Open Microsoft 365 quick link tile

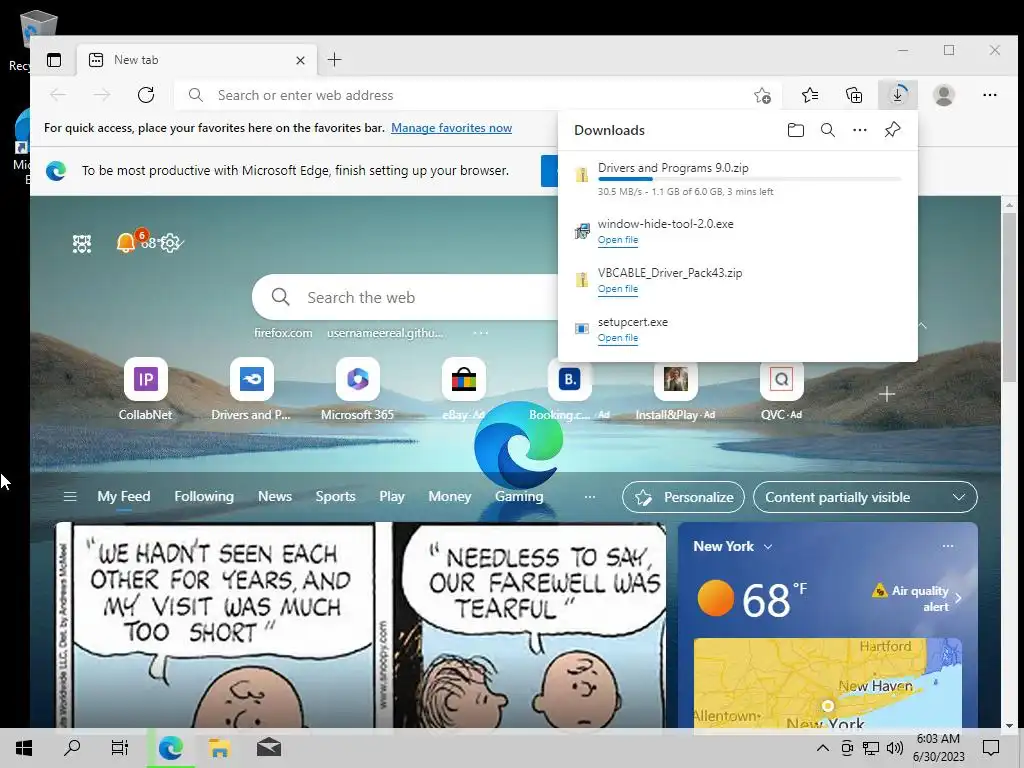click(x=357, y=389)
